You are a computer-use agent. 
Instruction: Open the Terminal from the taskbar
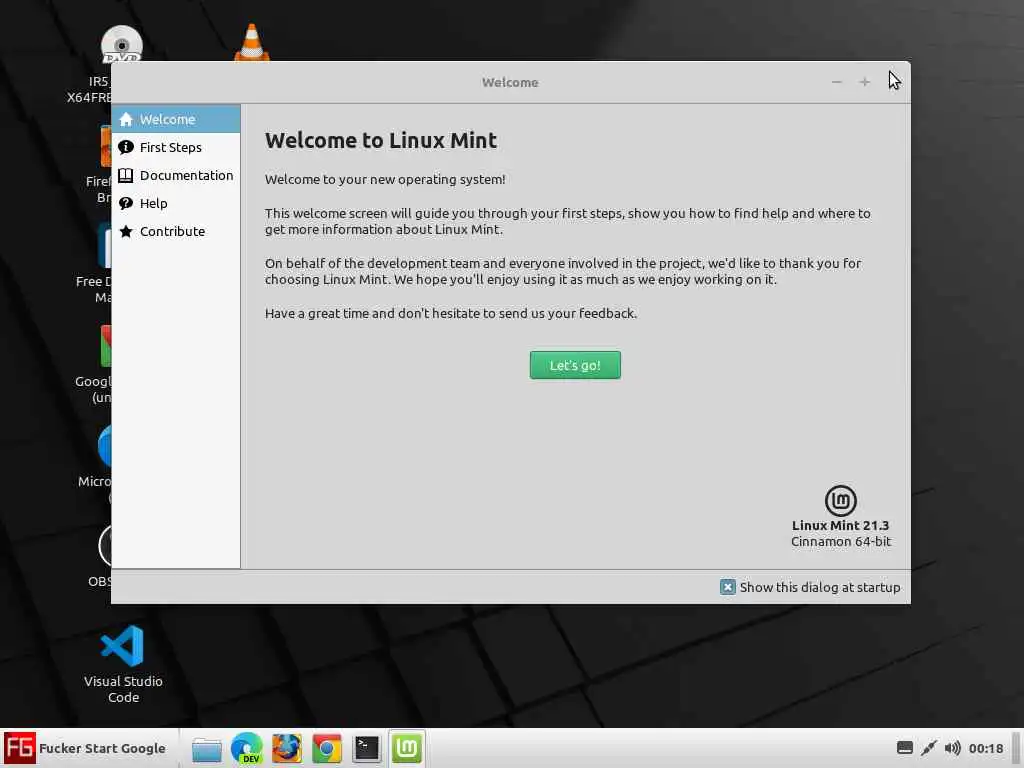(366, 748)
